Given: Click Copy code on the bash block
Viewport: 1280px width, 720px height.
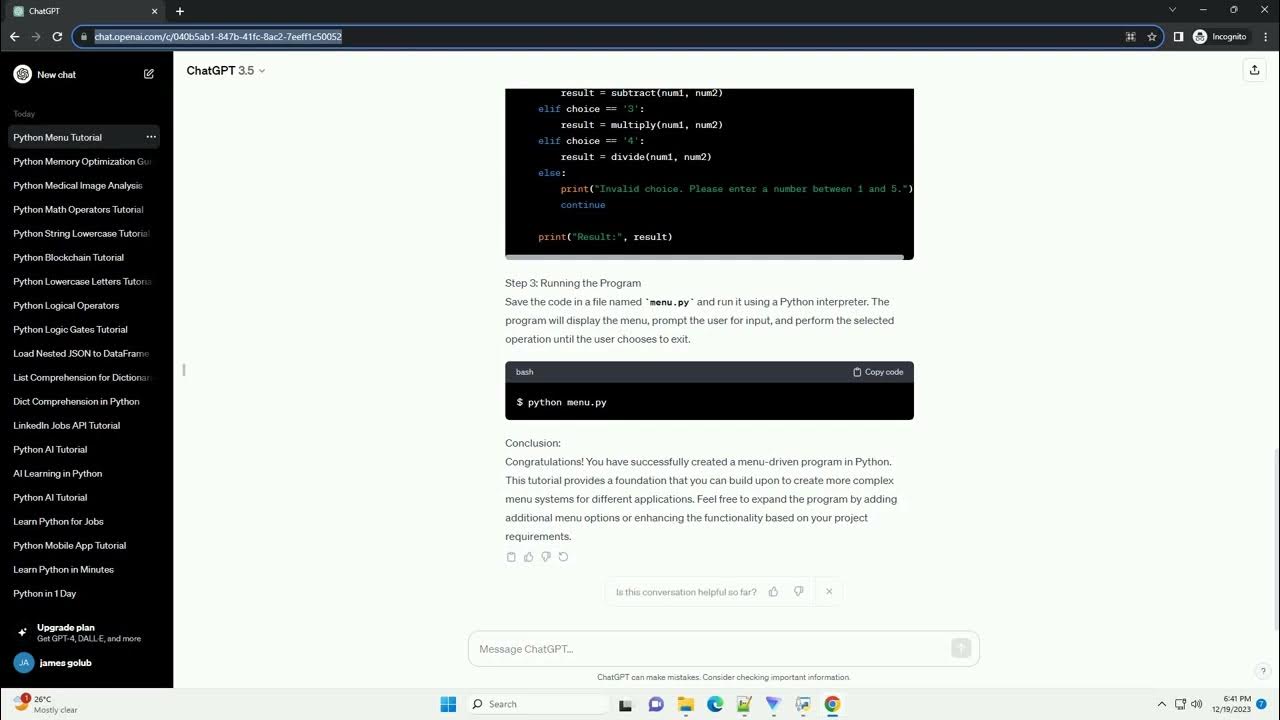Looking at the screenshot, I should point(878,372).
